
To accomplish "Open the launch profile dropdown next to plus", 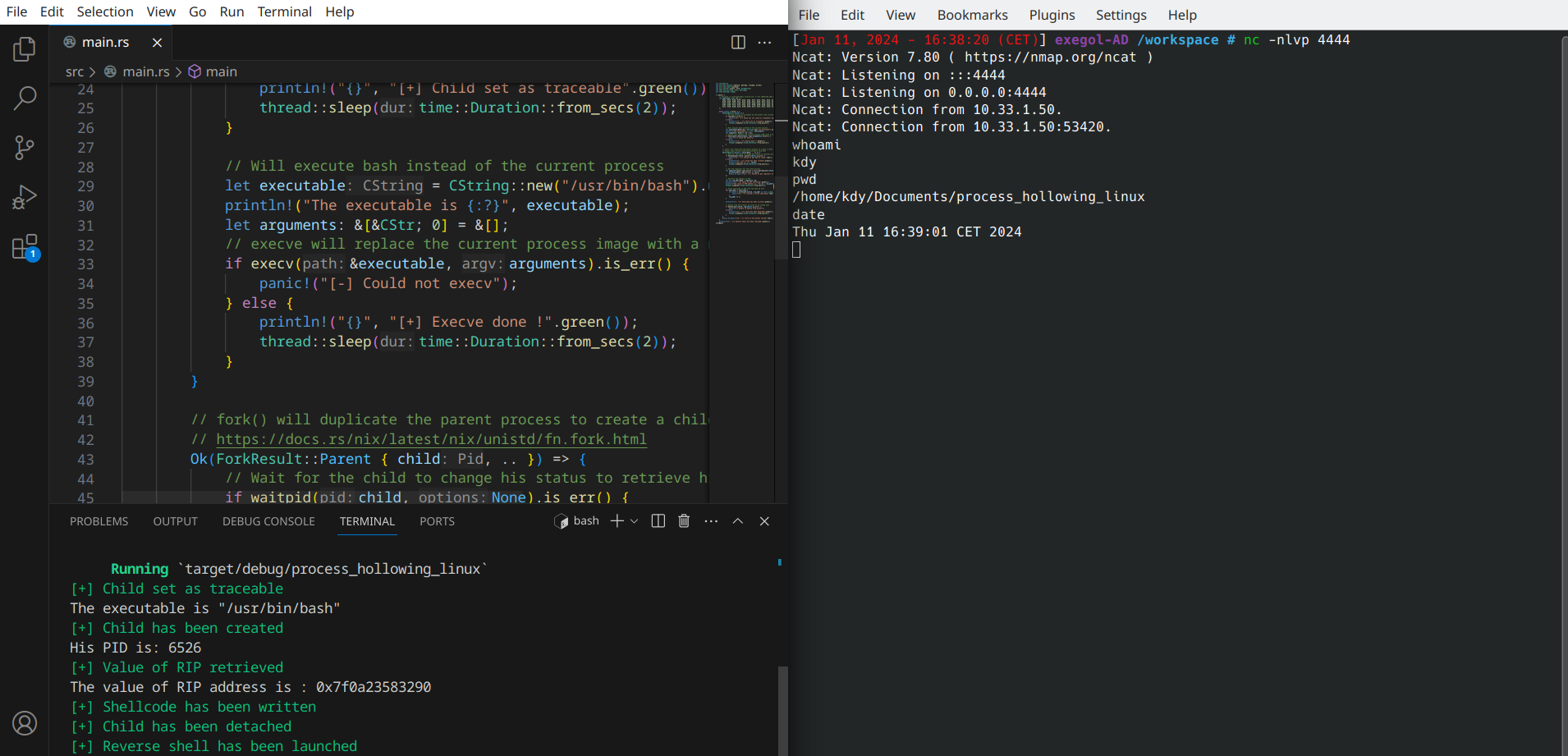I will click(x=634, y=521).
